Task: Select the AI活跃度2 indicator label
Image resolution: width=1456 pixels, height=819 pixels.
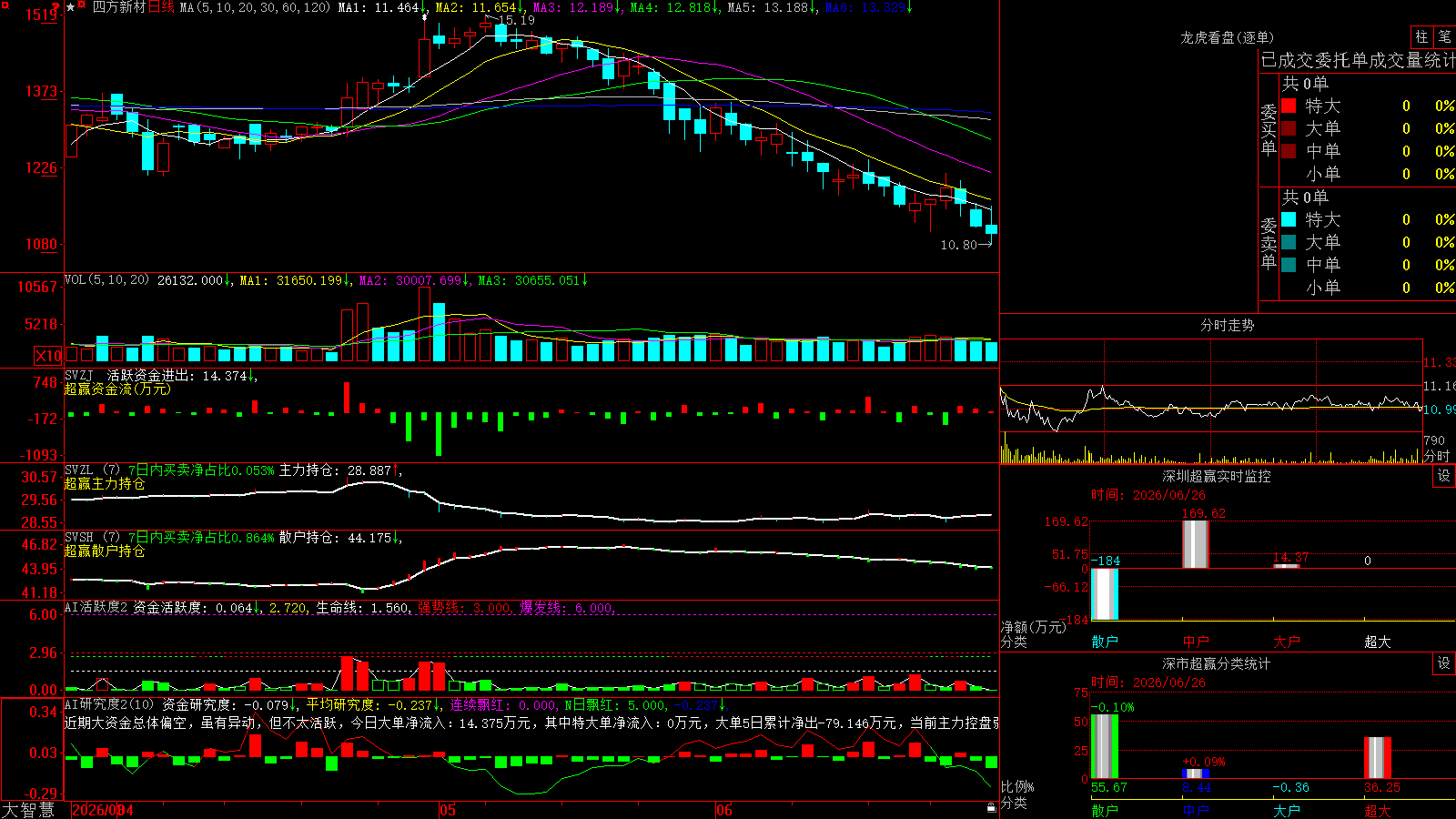Action: (96, 607)
